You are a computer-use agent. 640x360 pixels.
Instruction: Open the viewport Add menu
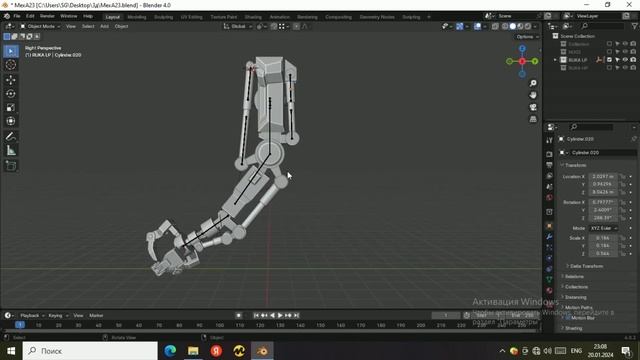point(104,27)
